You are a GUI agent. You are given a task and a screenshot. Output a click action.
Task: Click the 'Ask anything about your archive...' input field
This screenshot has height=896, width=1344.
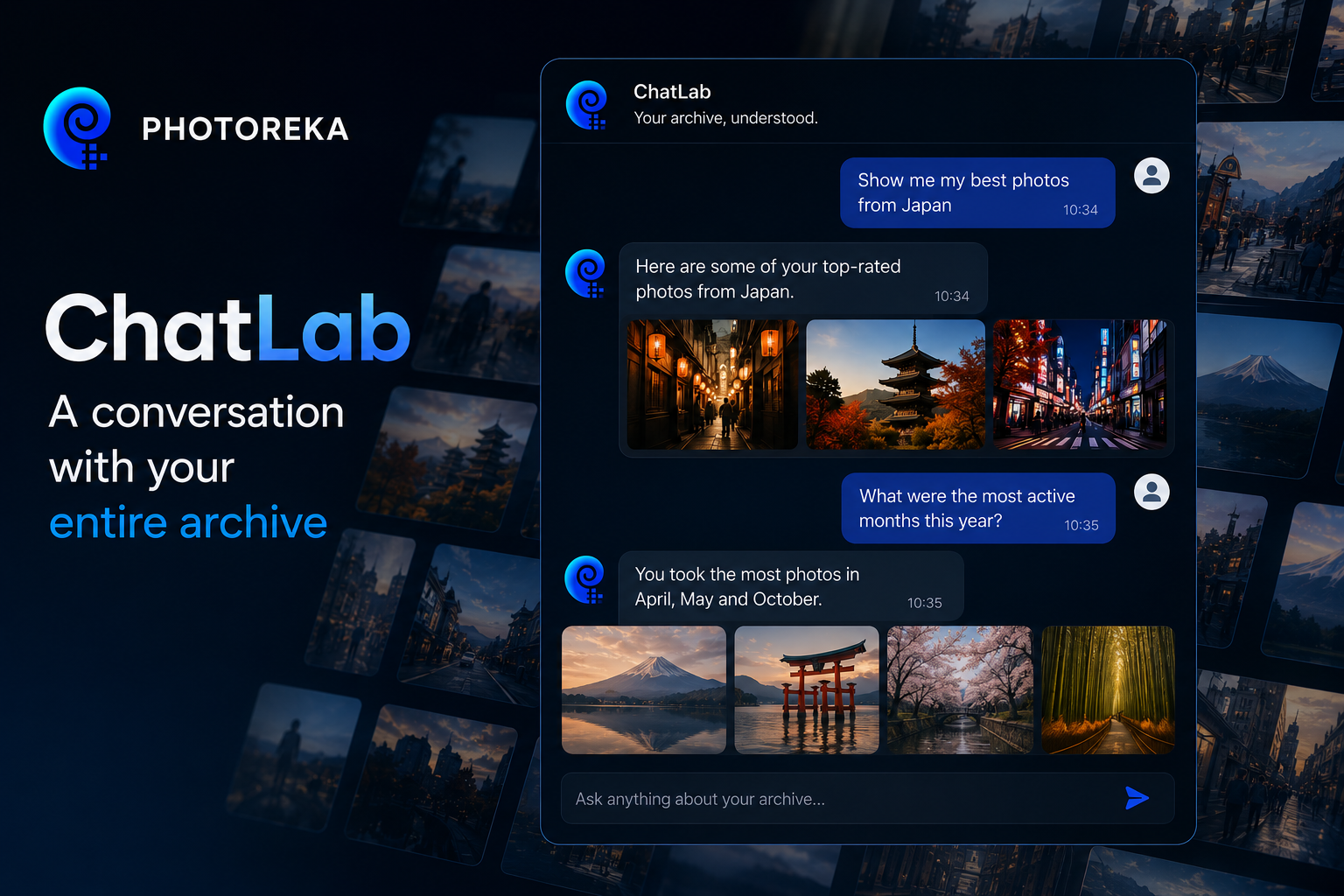click(867, 798)
